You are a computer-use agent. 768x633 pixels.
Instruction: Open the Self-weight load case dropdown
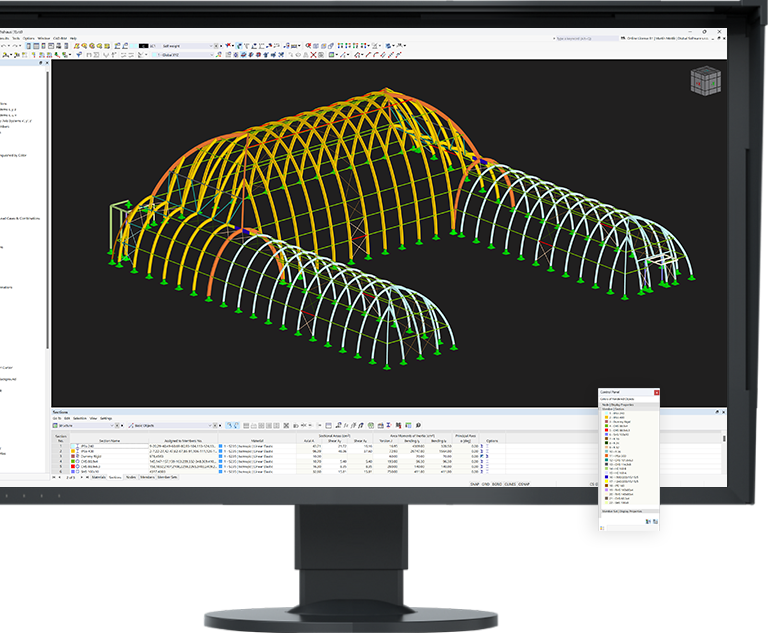(187, 46)
